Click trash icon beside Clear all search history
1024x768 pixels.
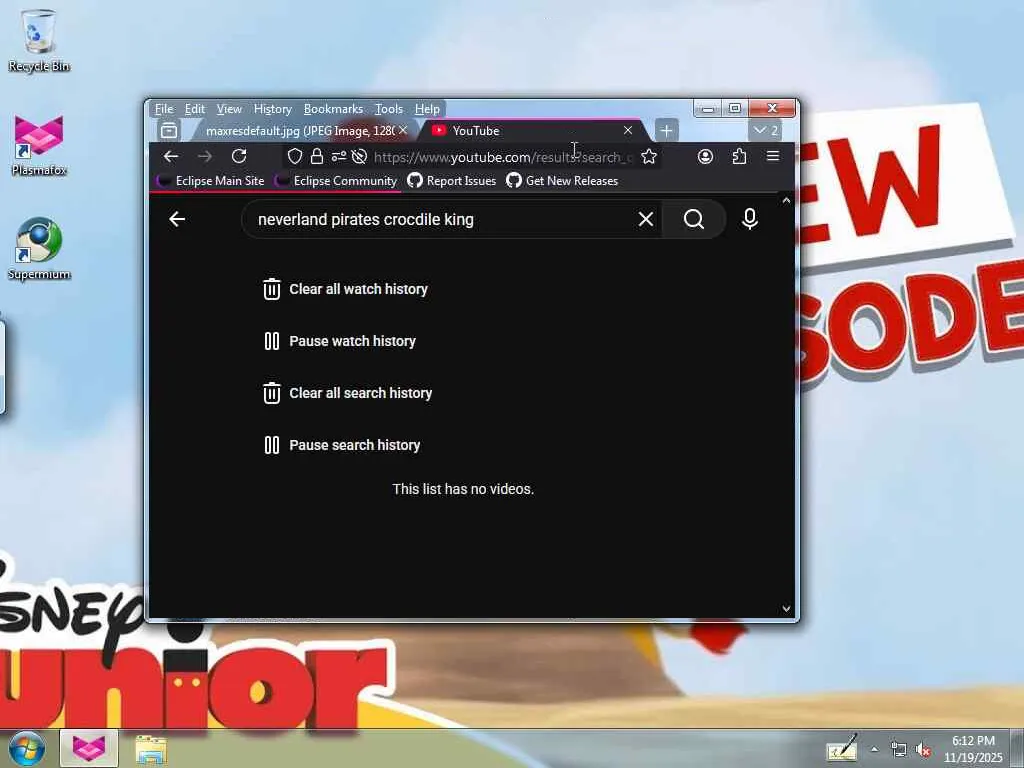[x=272, y=393]
